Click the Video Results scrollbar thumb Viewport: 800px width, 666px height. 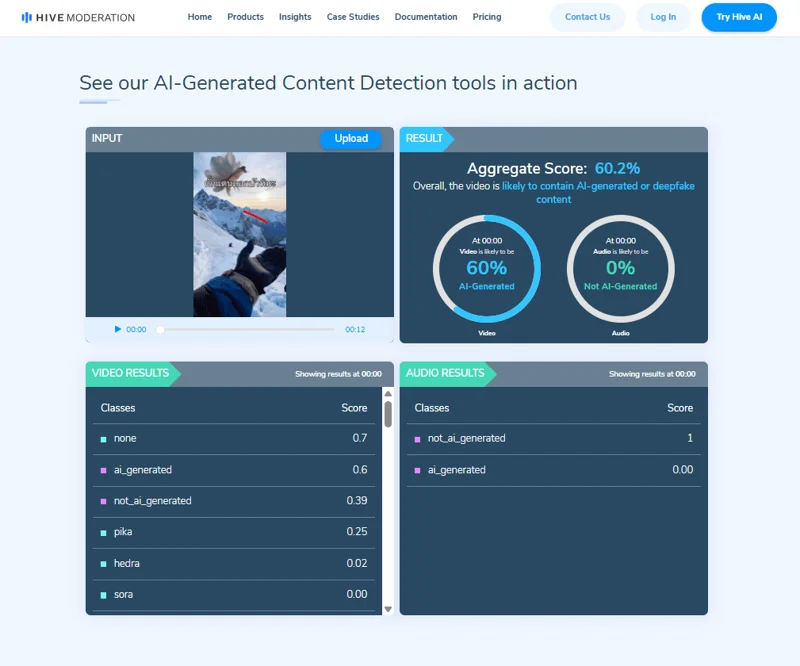(x=388, y=414)
